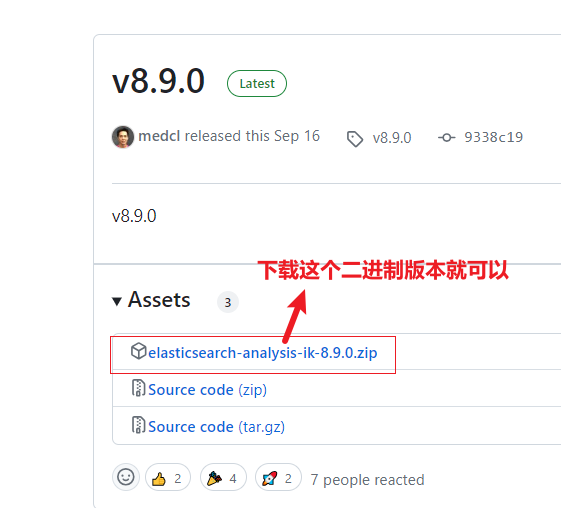Download Source code (zip)

(207, 390)
